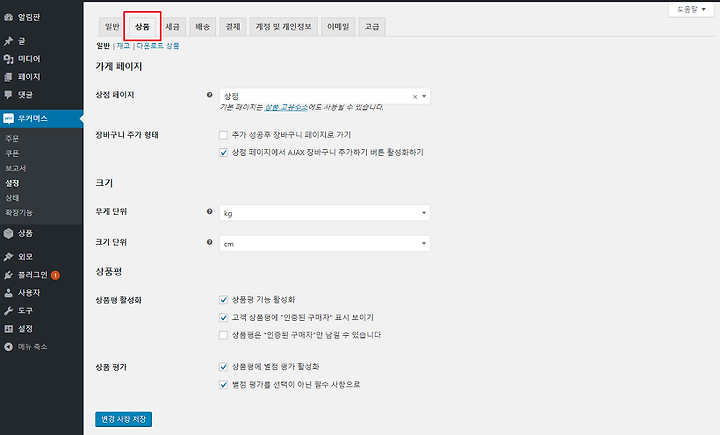Click the 플러그인 plug icon
This screenshot has width=720, height=435.
pos(8,275)
